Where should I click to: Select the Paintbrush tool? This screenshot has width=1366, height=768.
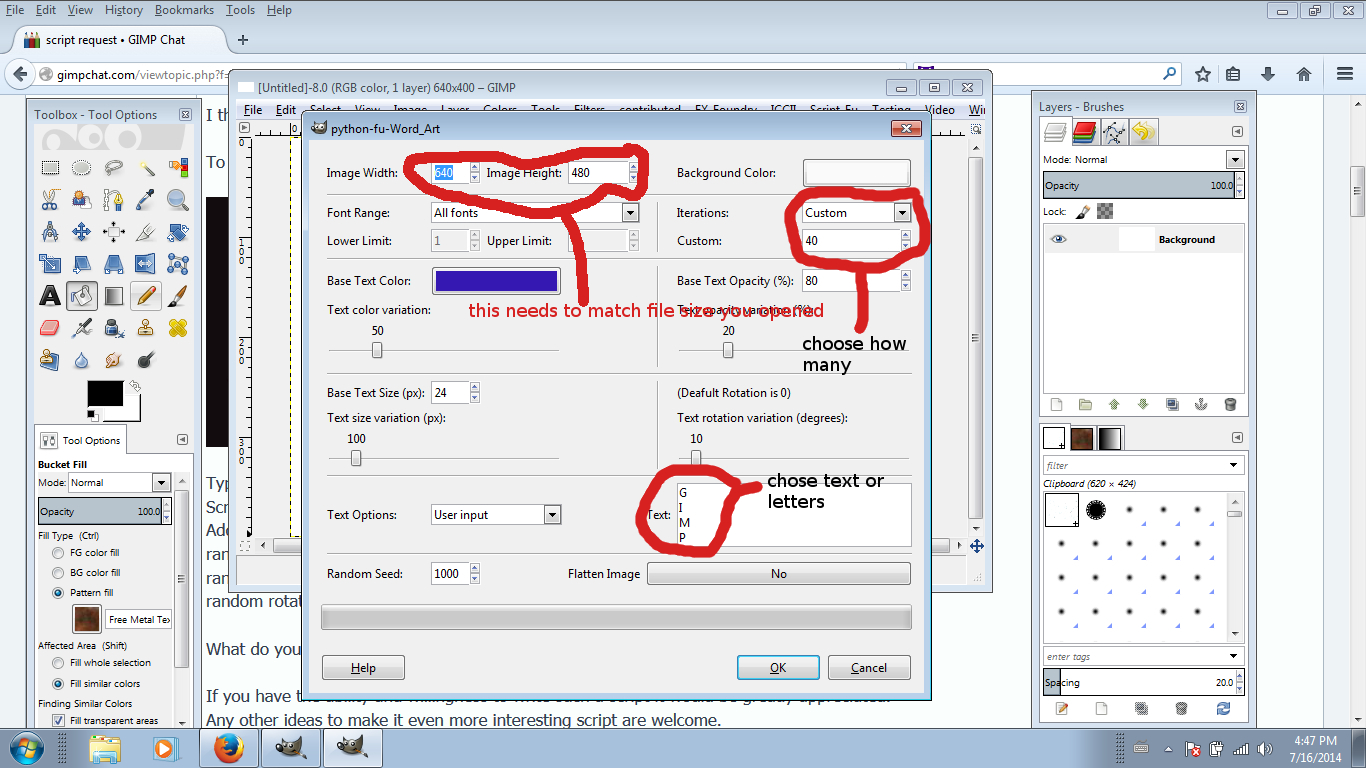point(178,295)
